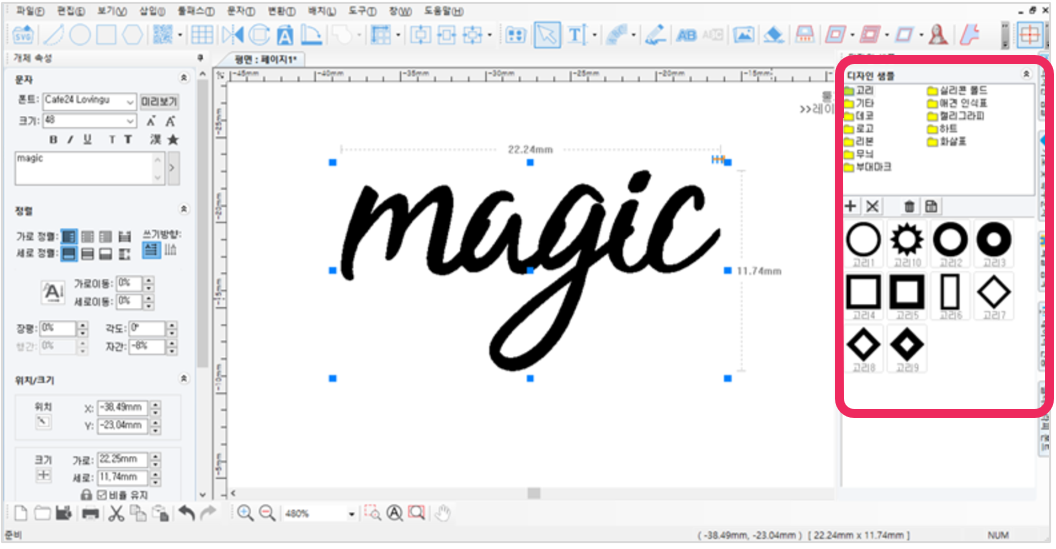The width and height of the screenshot is (1056, 549).
Task: Toggle Bold text formatting
Action: coord(53,139)
